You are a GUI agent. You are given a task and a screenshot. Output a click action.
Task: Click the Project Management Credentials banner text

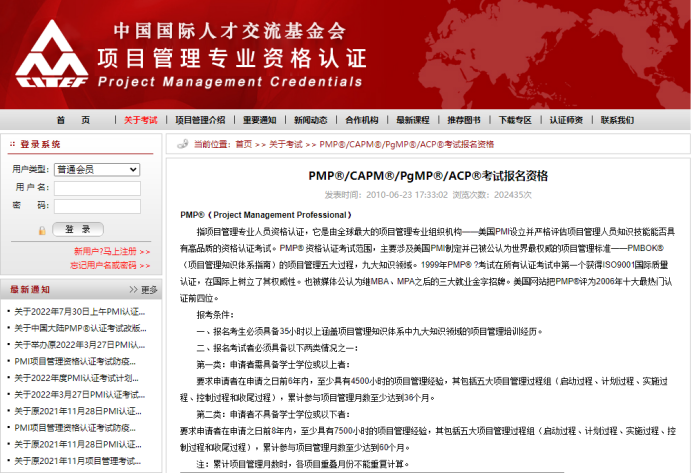tap(230, 82)
